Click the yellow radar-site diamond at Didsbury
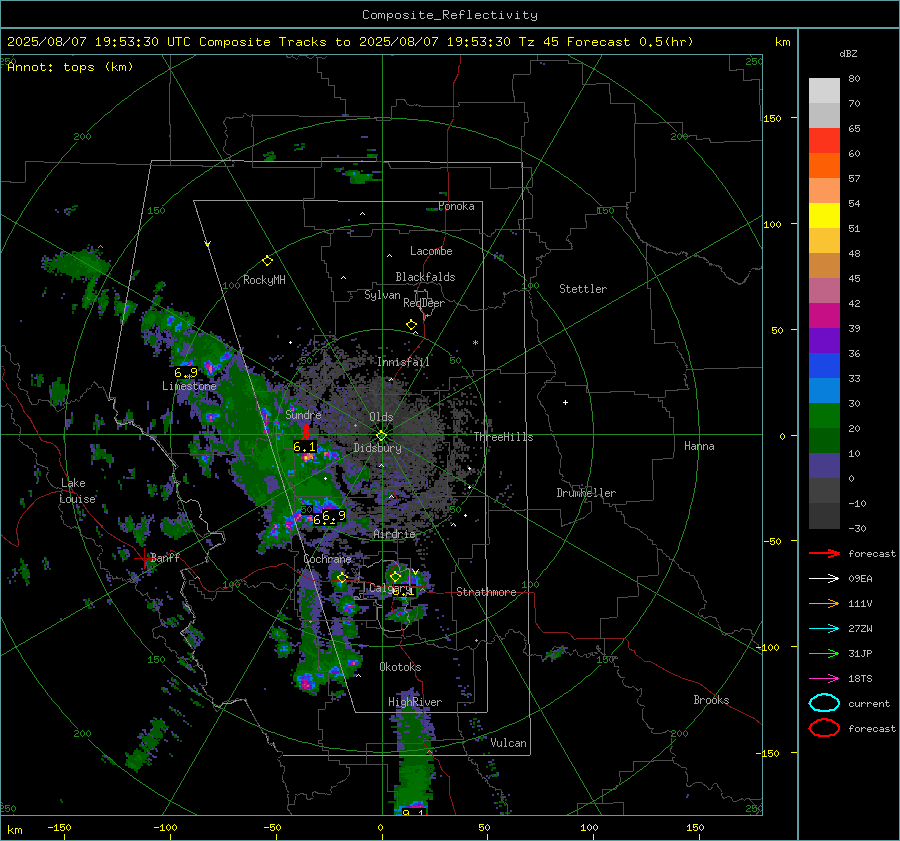This screenshot has width=900, height=841. point(381,436)
